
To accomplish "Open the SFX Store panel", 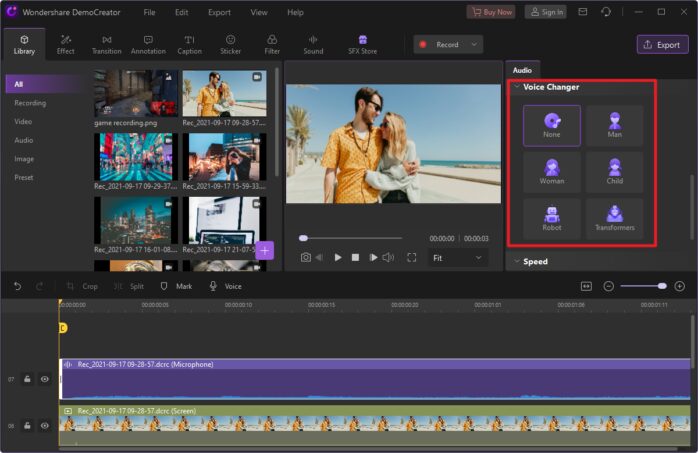I will 362,44.
